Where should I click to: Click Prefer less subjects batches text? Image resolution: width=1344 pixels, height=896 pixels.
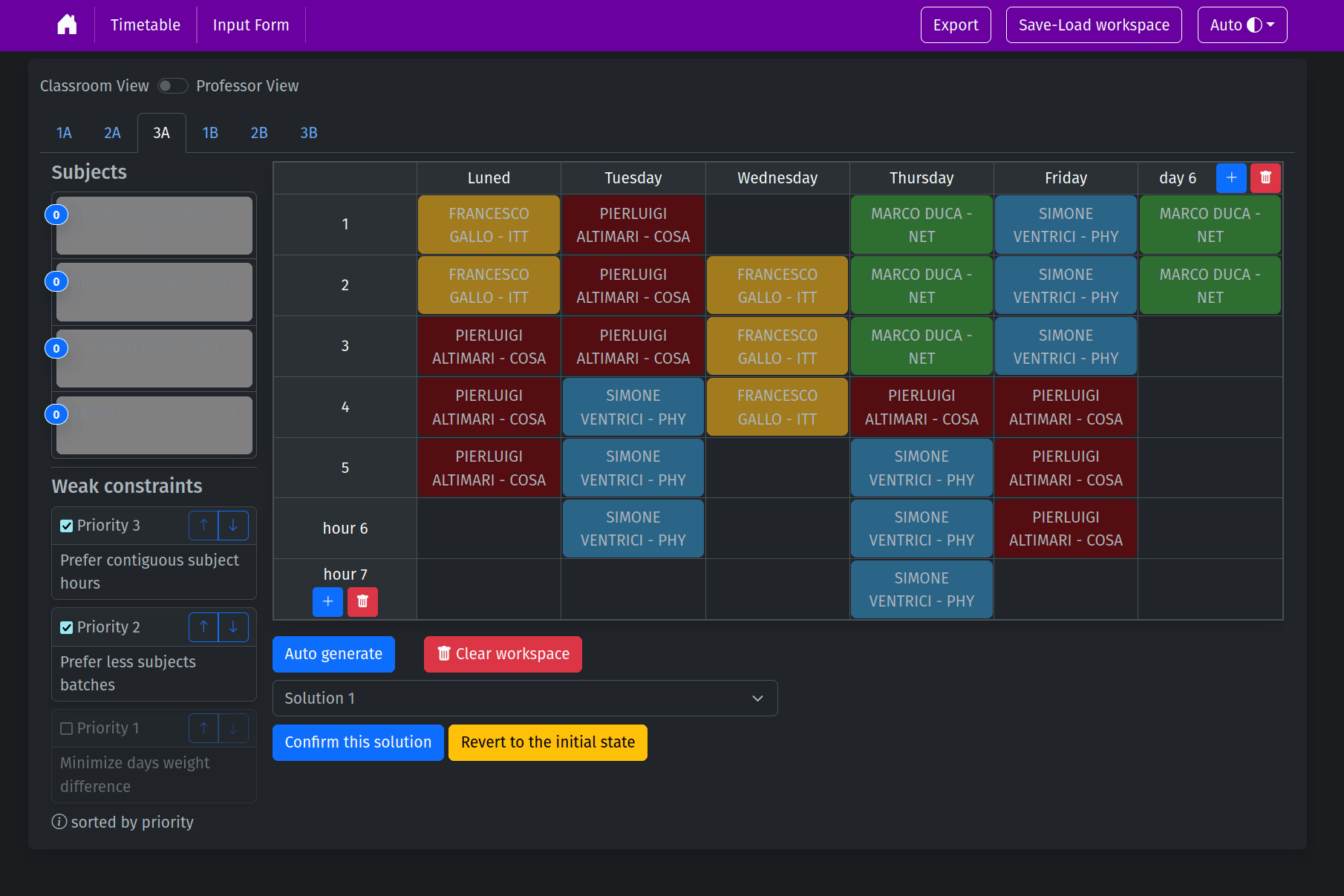[128, 673]
